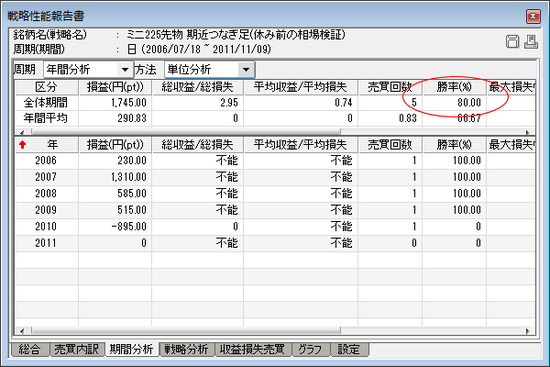Viewport: 550px width, 367px height.
Task: Select the 2010 year row
Action: (275, 227)
